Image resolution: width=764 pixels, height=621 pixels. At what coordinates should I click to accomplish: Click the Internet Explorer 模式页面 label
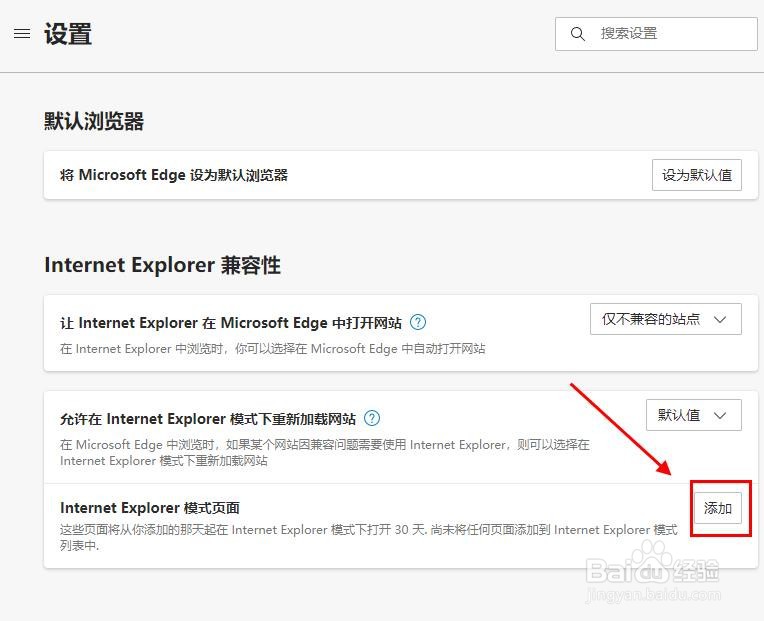[150, 508]
